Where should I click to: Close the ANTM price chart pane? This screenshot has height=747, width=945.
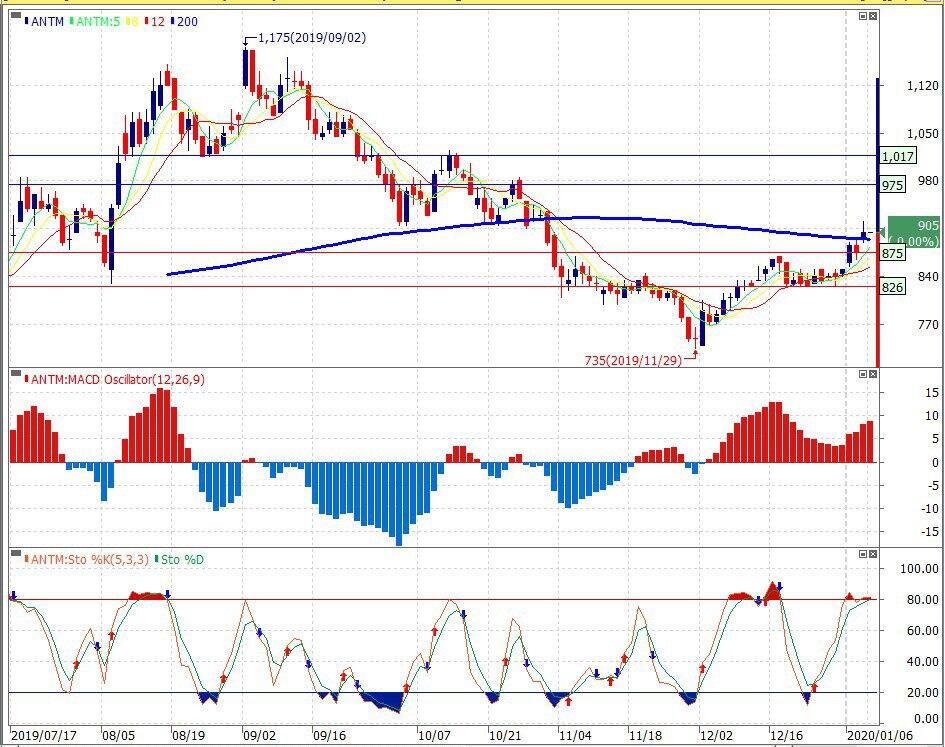873,16
